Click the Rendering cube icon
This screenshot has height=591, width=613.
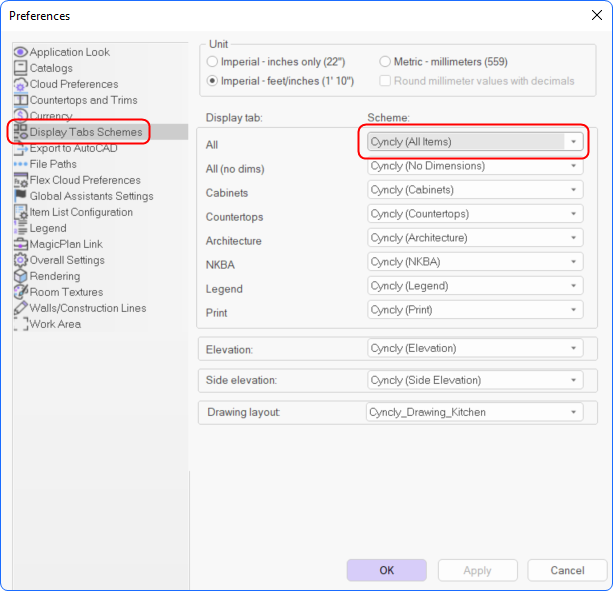[21, 276]
